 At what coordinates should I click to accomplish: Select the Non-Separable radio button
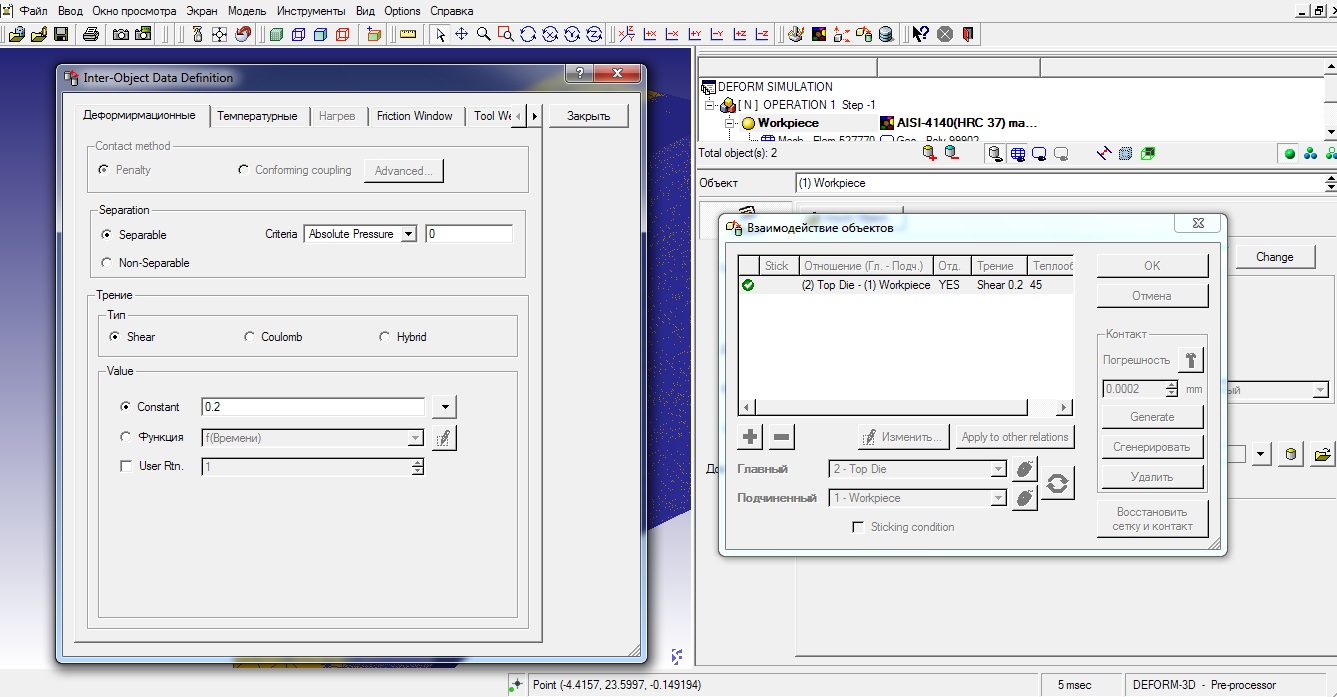click(108, 263)
